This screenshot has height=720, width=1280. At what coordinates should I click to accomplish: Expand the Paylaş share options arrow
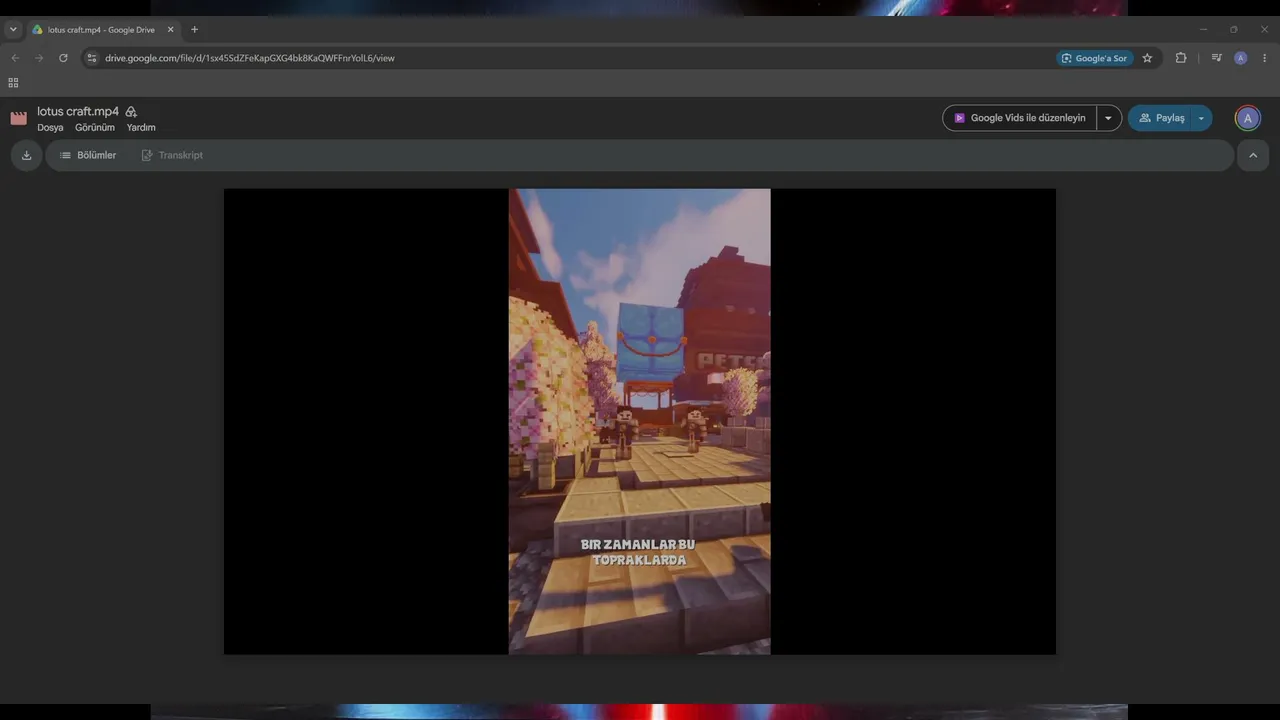[x=1201, y=118]
